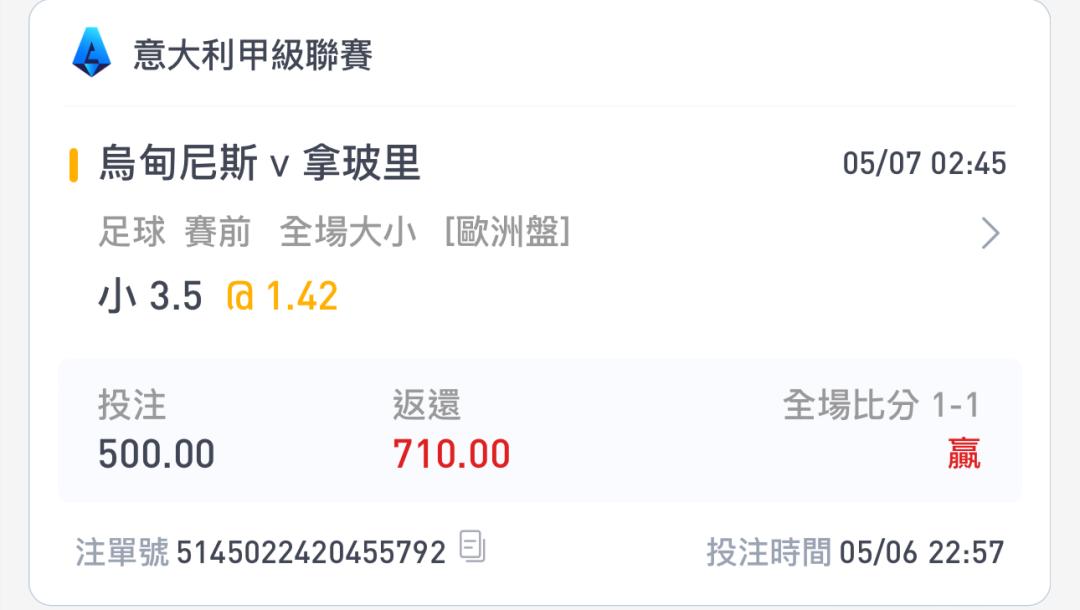Click the 返還 return heading
This screenshot has height=610, width=1080.
tap(426, 404)
